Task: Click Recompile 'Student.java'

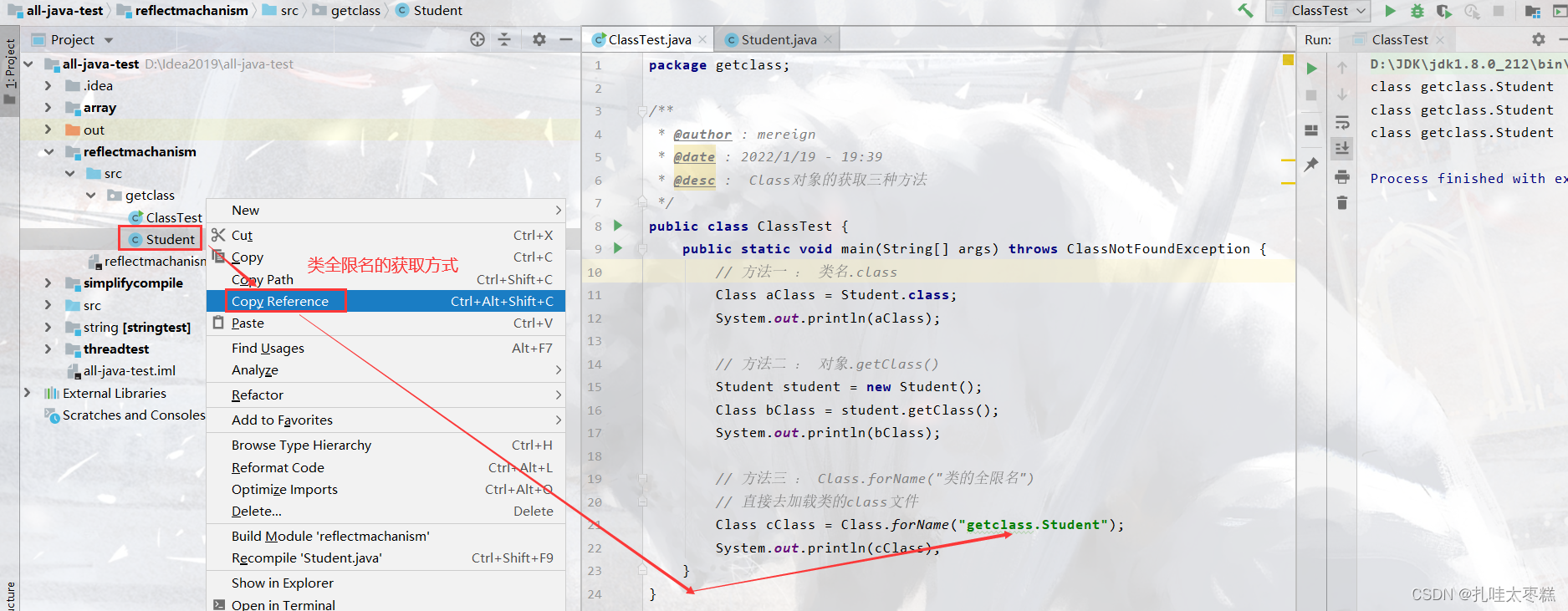Action: (x=386, y=558)
